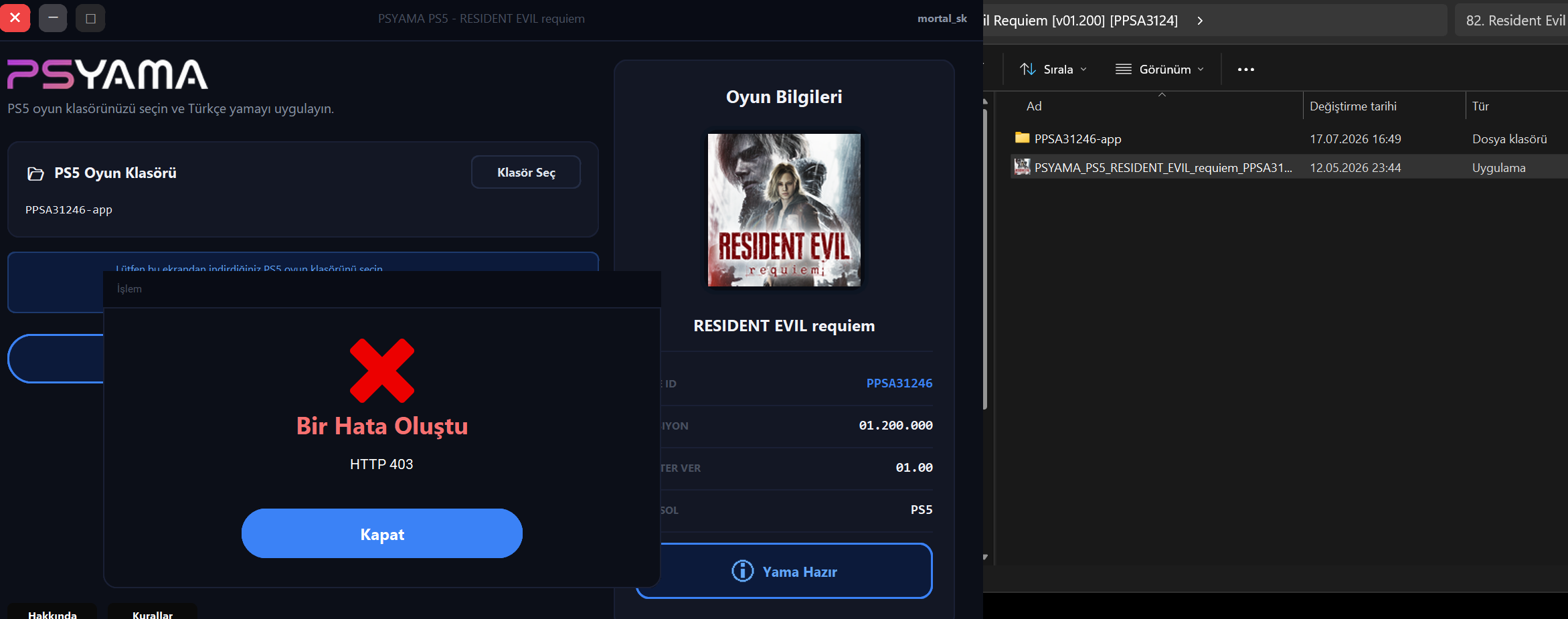Screen dimensions: 1568x619
Task: Click the master version value 01.00
Action: 914,468
